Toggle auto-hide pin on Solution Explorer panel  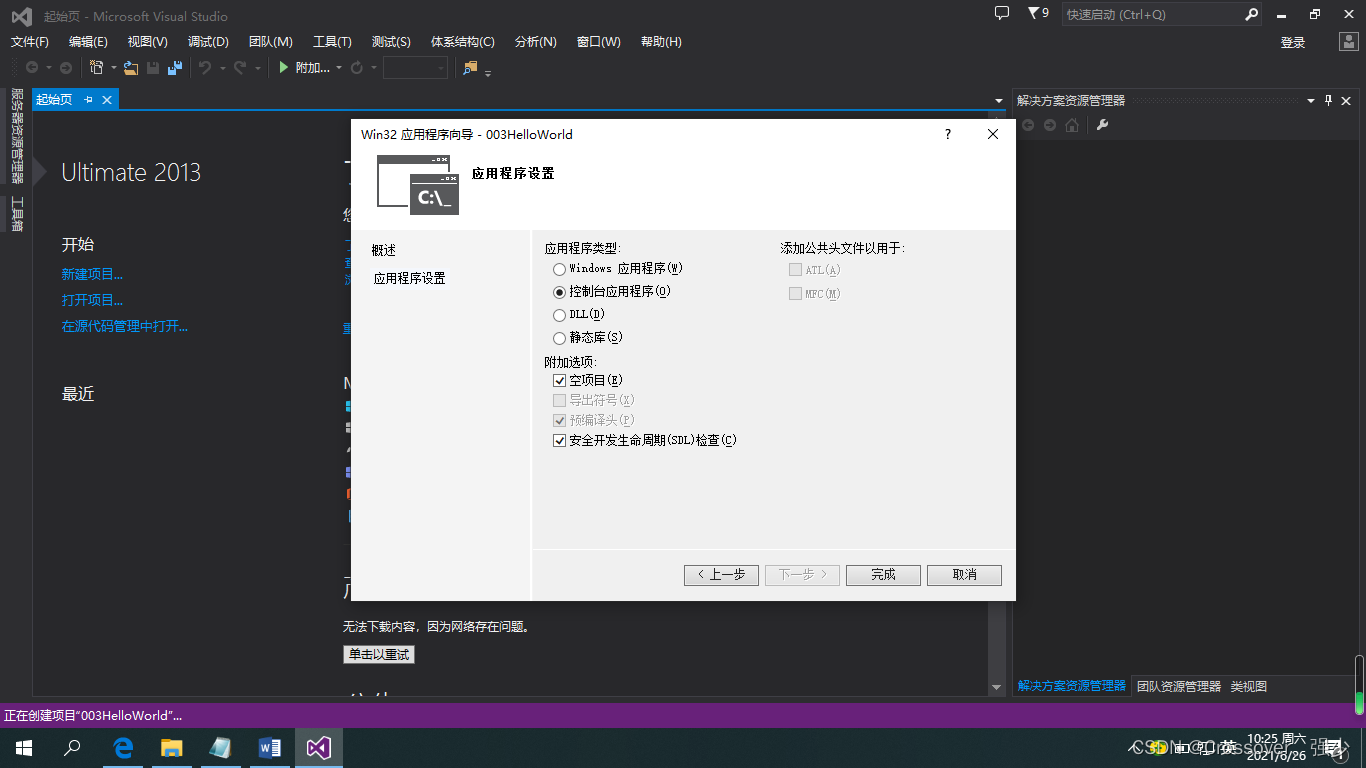[1329, 100]
